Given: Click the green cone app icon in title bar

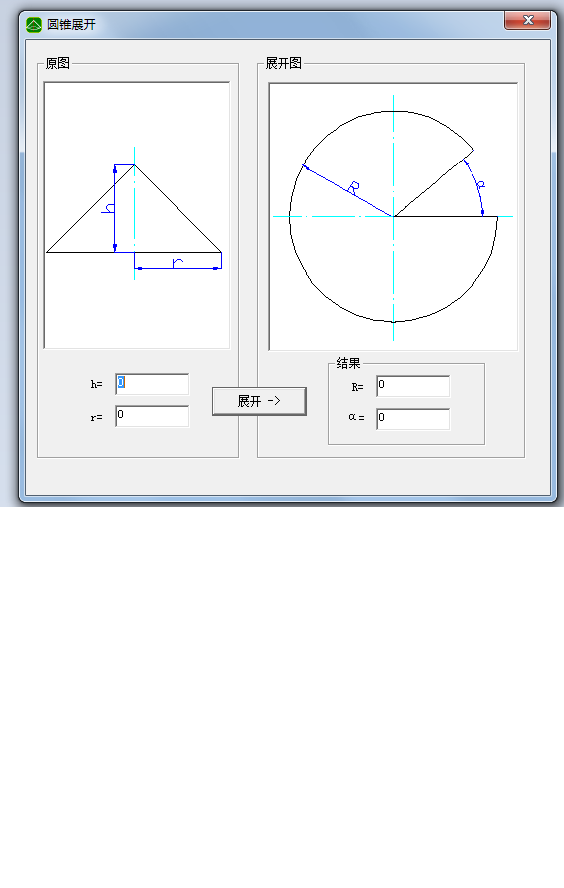Looking at the screenshot, I should pyautogui.click(x=34, y=25).
